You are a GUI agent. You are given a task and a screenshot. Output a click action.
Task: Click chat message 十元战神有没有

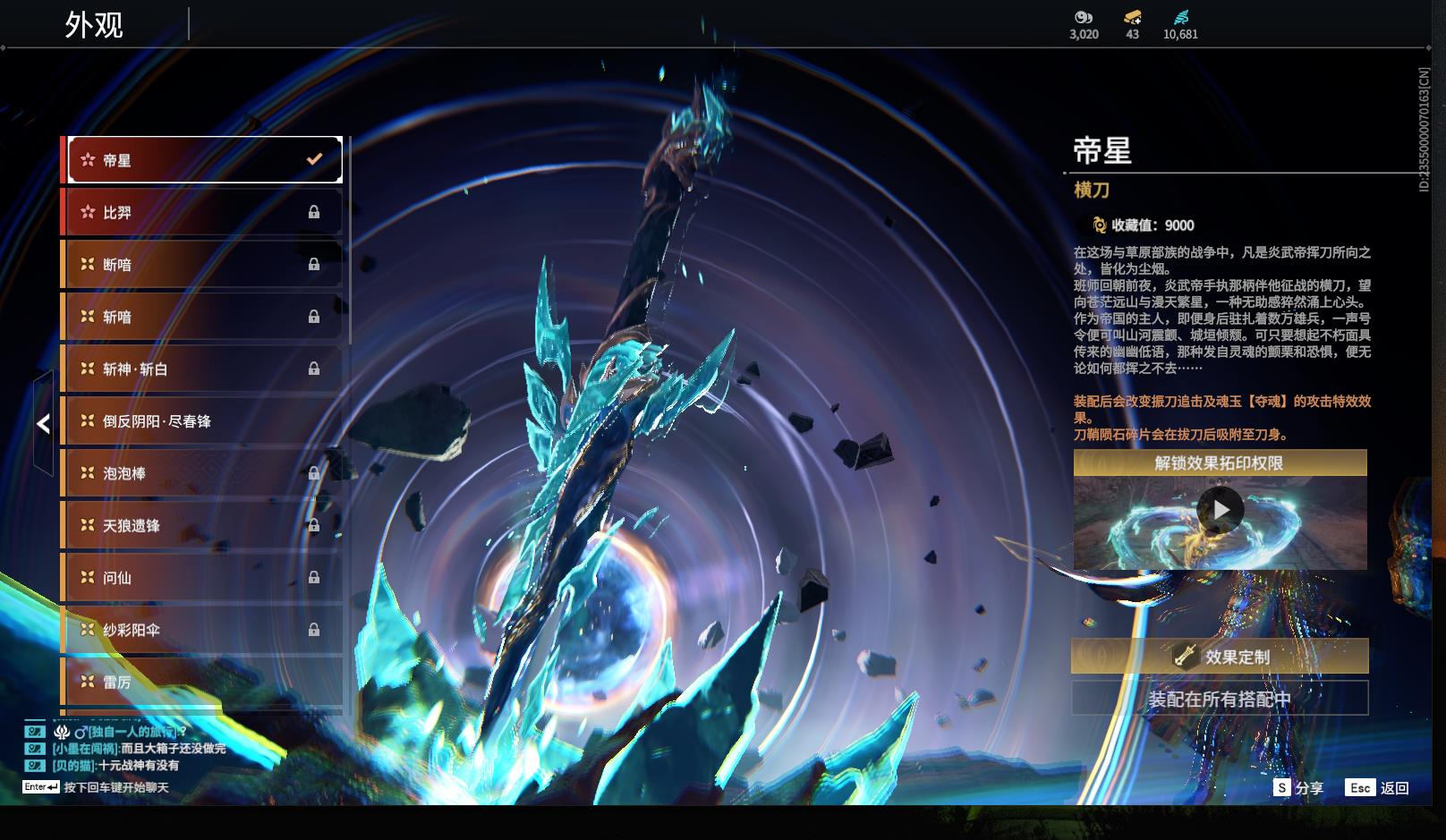tap(139, 766)
